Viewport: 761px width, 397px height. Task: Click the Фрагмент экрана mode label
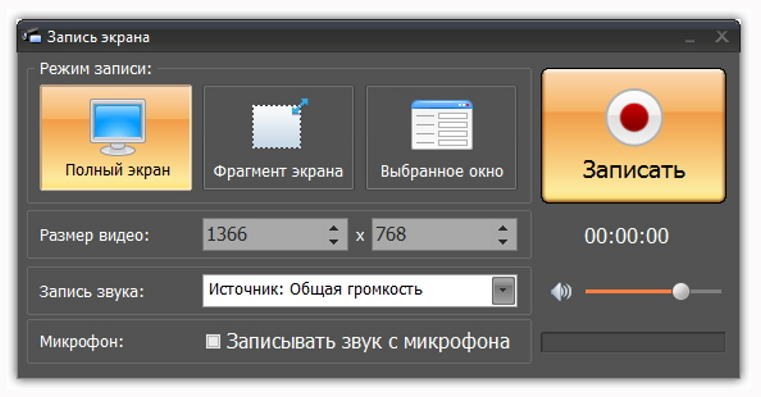[278, 171]
